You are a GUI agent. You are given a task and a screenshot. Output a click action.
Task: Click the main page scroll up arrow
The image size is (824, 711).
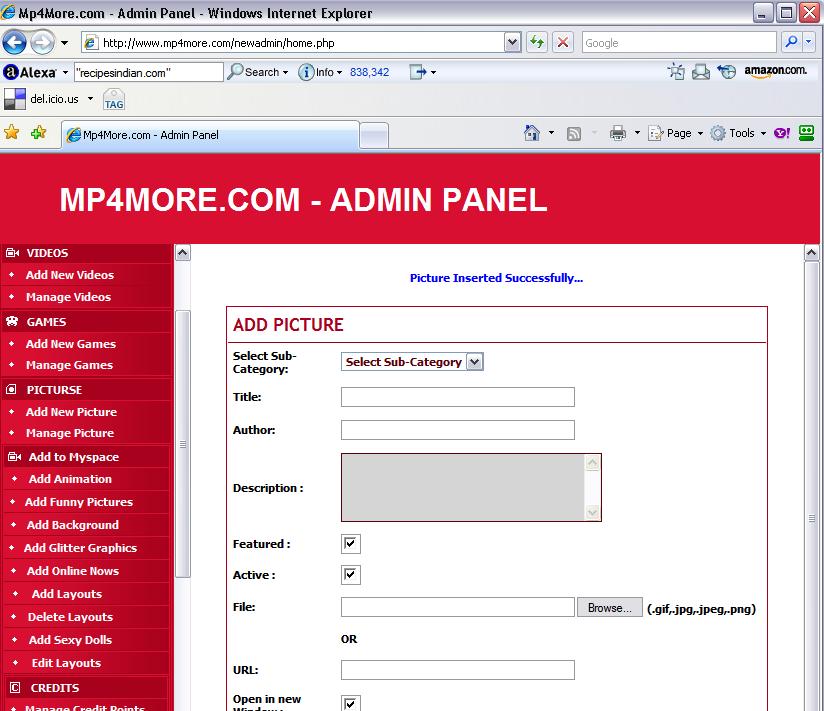click(811, 253)
